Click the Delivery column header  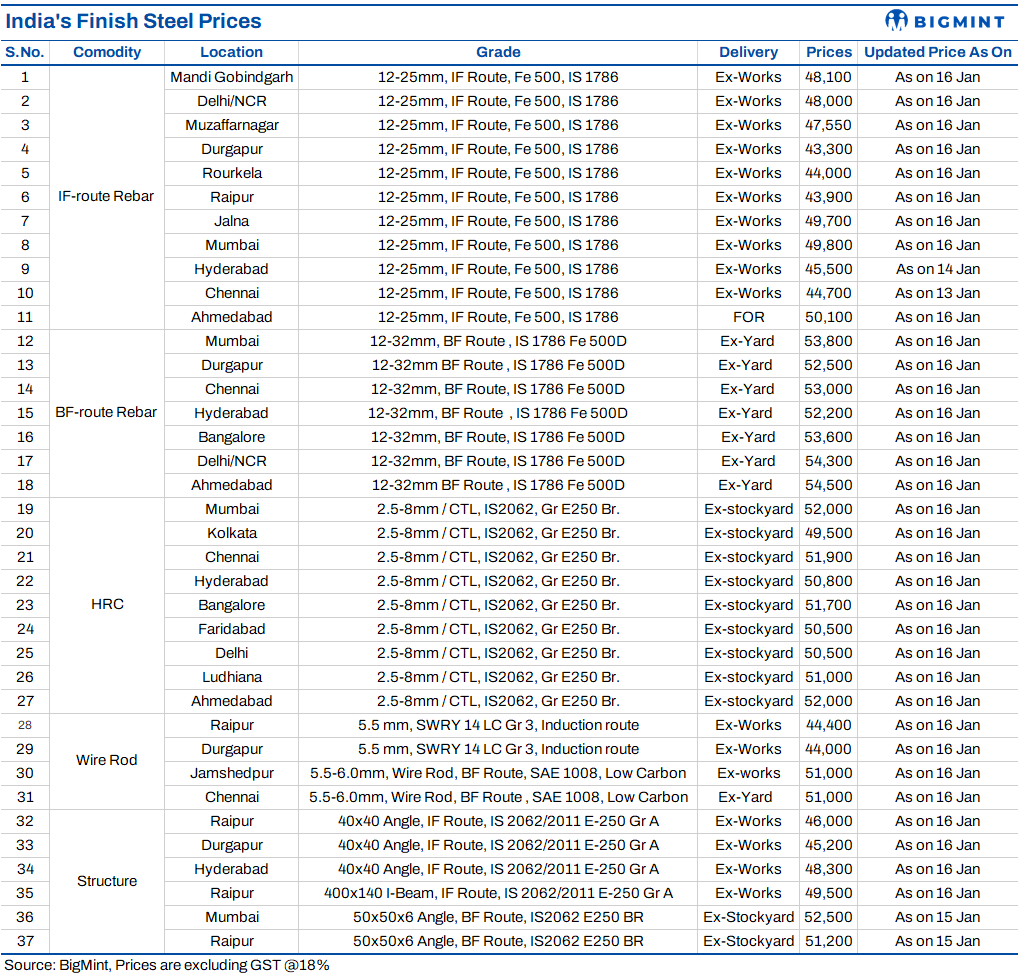pos(748,52)
